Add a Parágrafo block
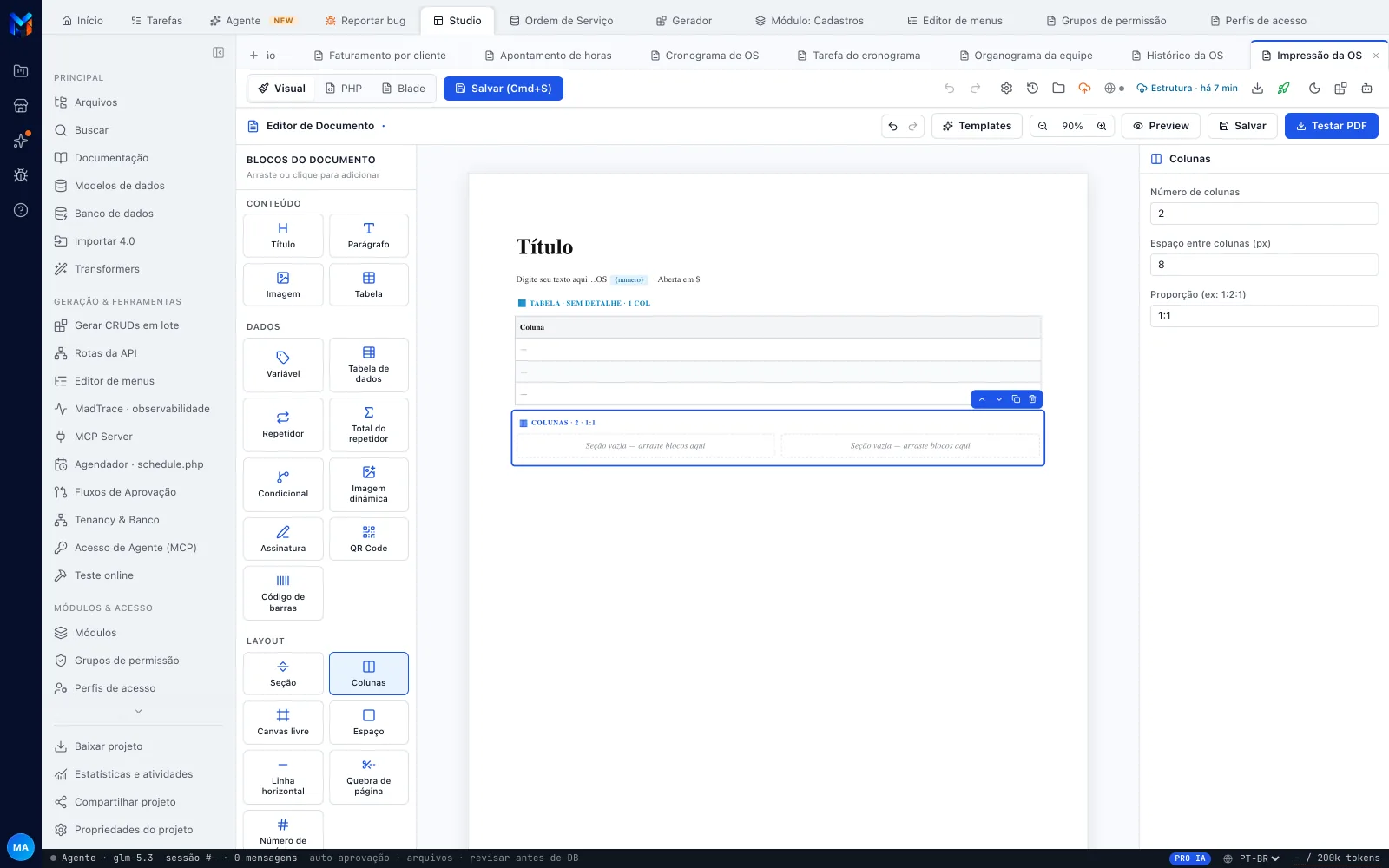Viewport: 1389px width, 868px height. tap(369, 235)
